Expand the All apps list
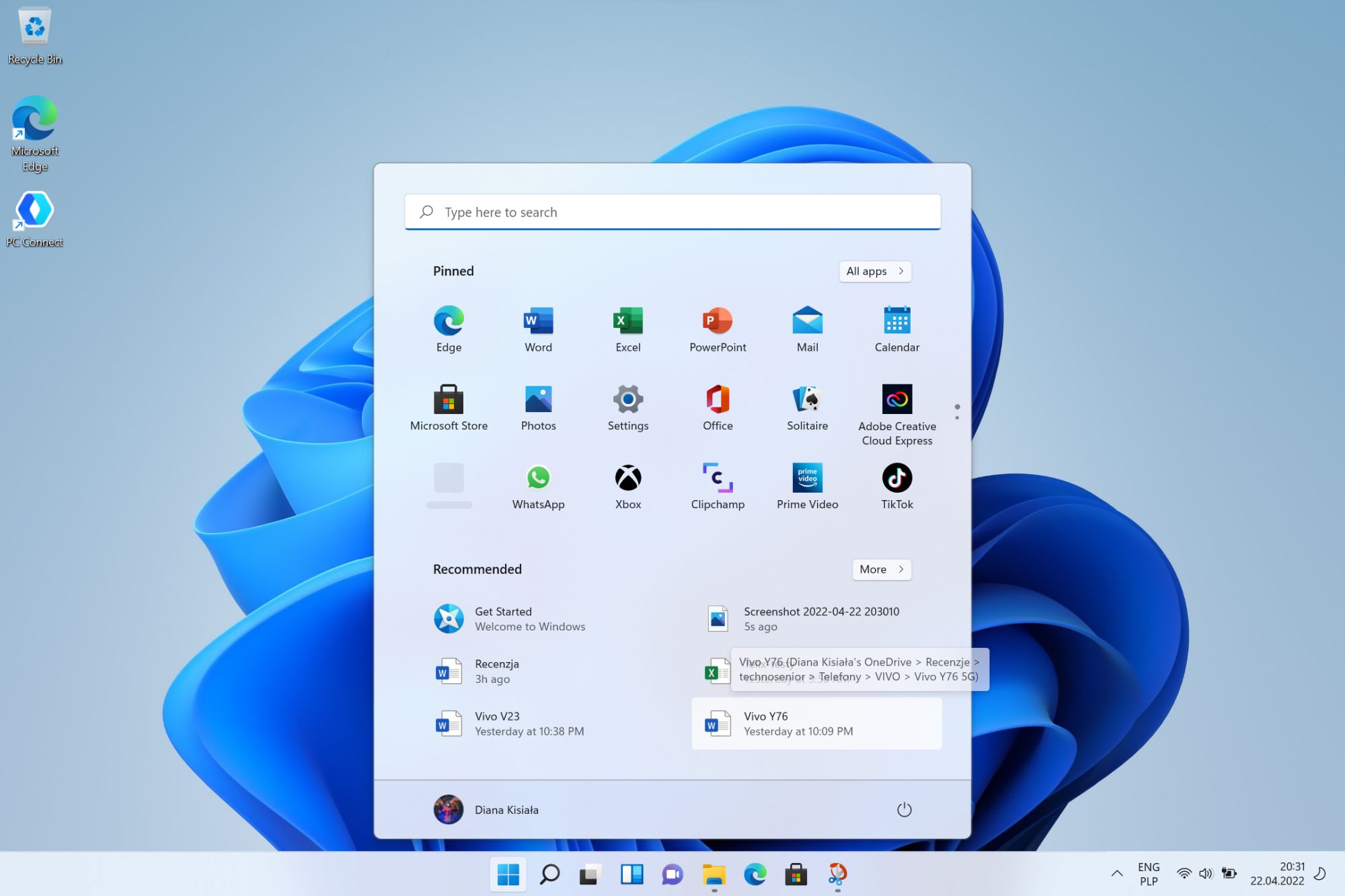 [874, 271]
